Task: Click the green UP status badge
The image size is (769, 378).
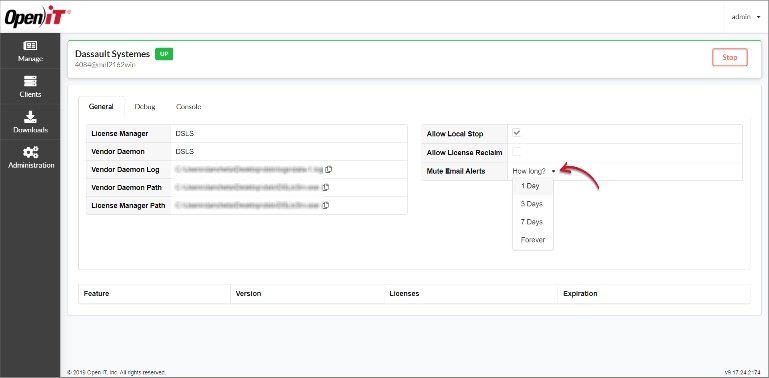Action: click(164, 54)
